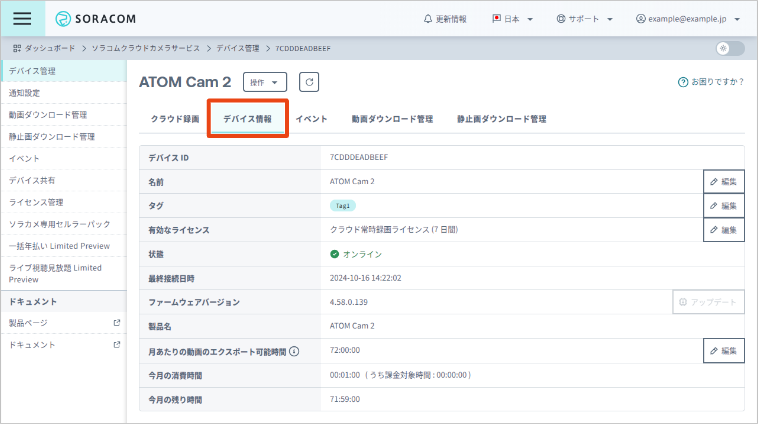
Task: Open ライセンス管理 in the sidebar
Action: click(x=63, y=202)
